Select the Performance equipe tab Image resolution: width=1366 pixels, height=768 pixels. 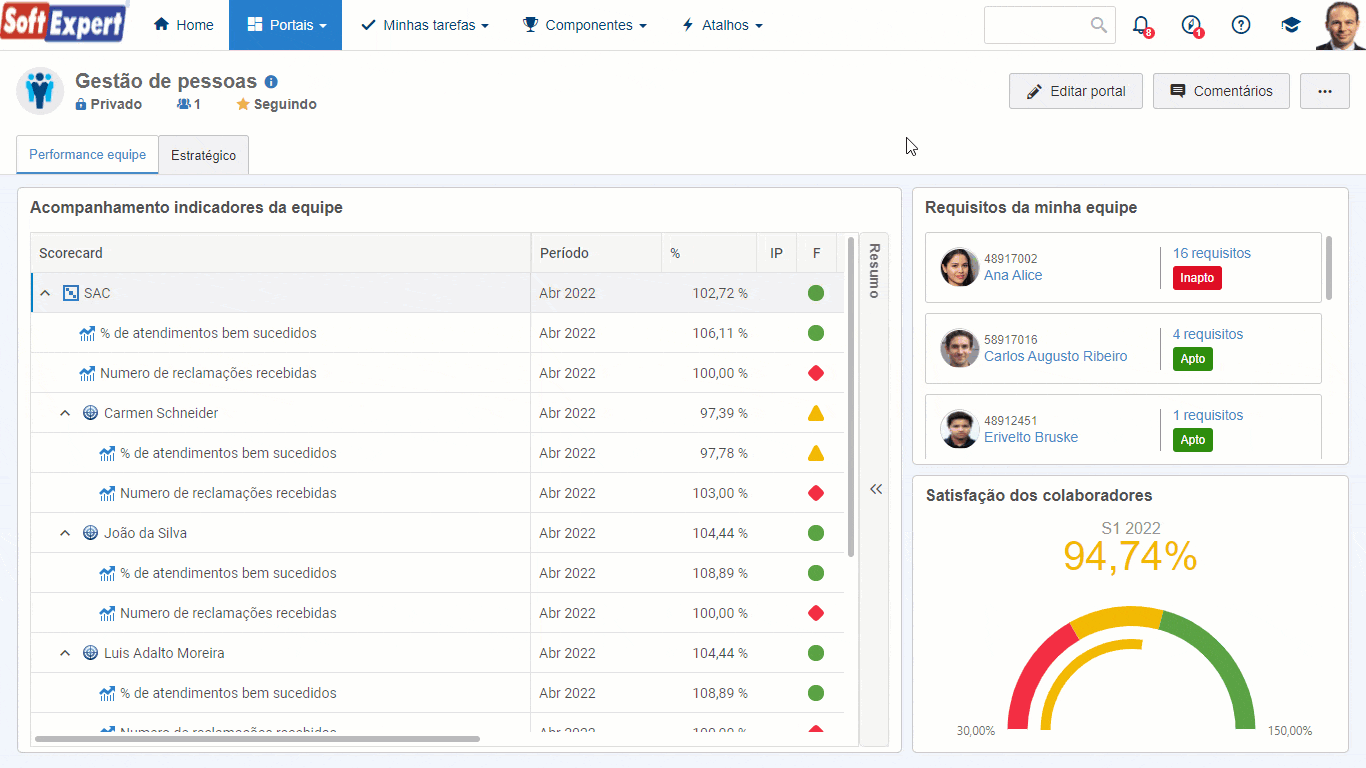click(x=87, y=155)
